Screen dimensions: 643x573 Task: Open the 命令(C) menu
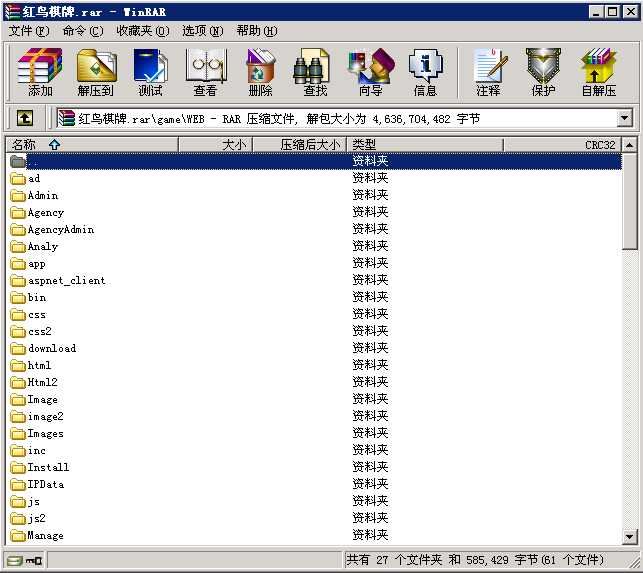click(83, 31)
